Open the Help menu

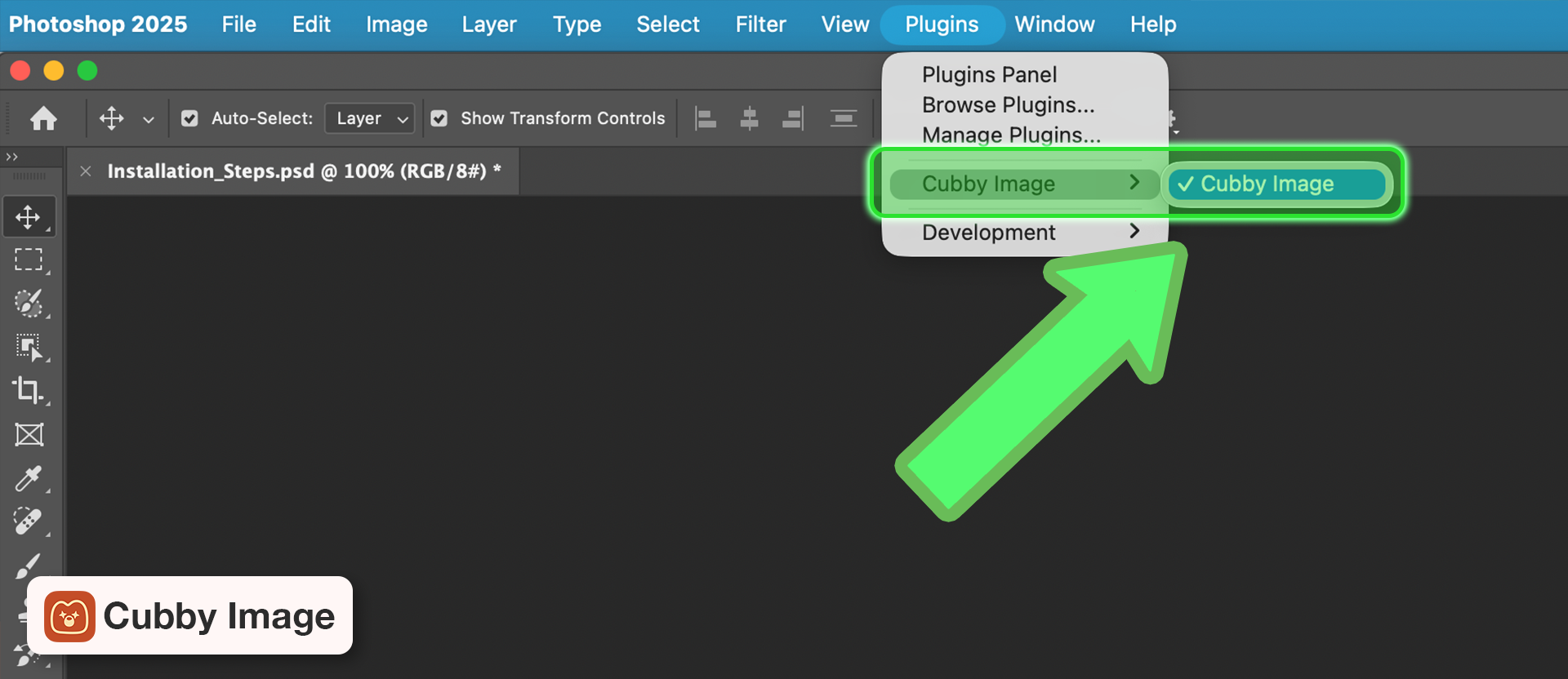pyautogui.click(x=1153, y=24)
